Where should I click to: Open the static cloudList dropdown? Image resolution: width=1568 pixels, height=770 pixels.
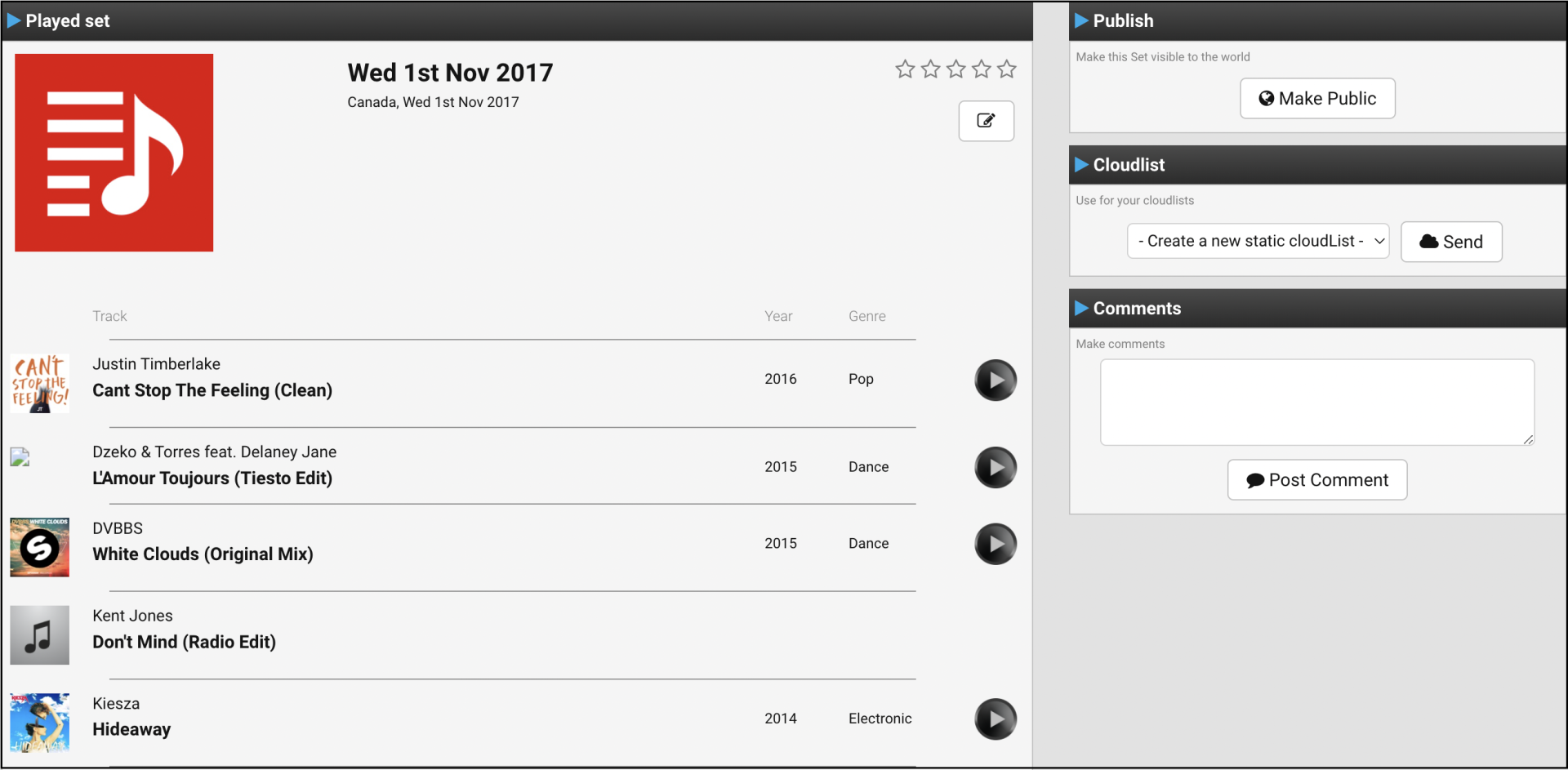click(x=1258, y=241)
